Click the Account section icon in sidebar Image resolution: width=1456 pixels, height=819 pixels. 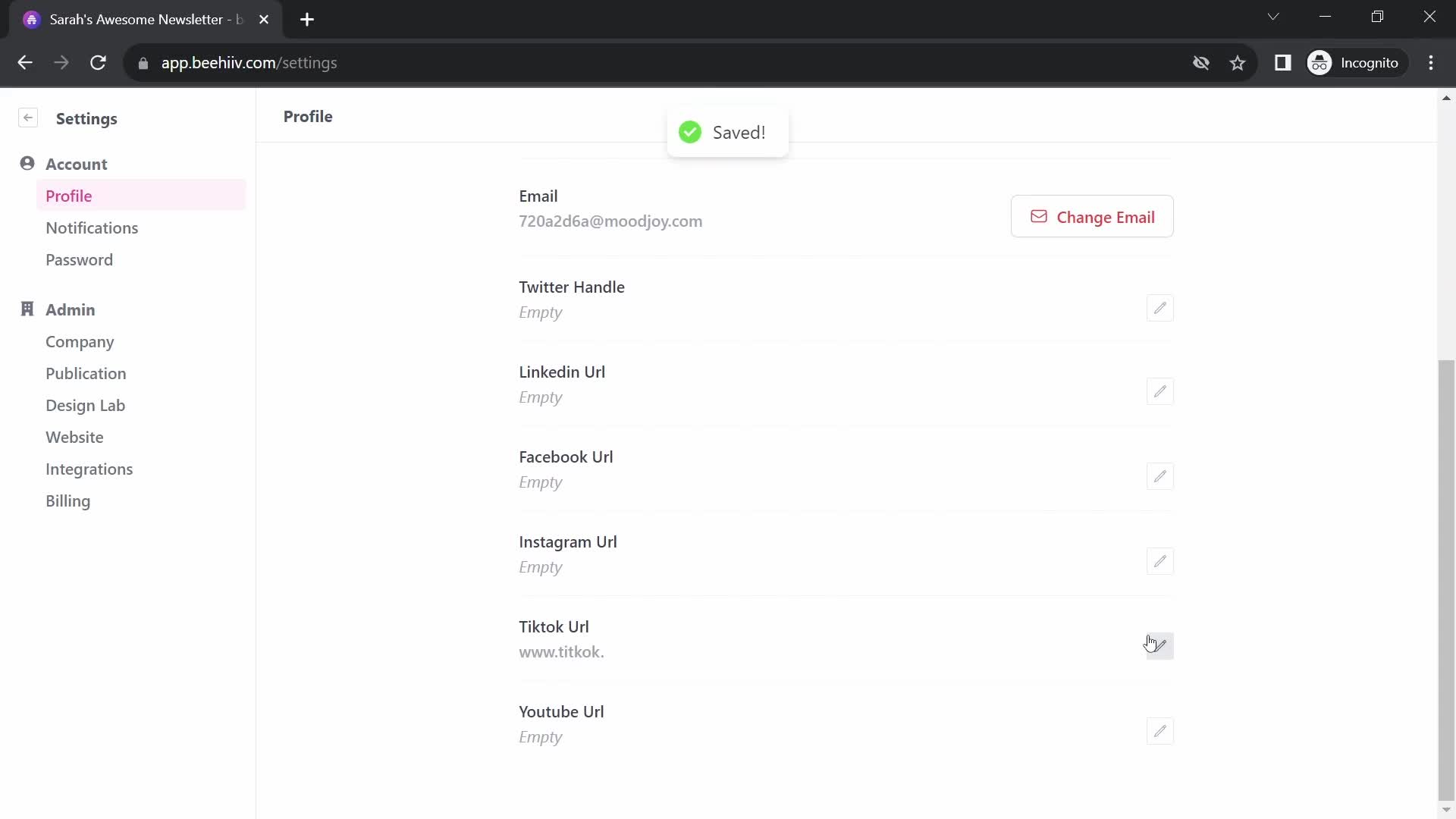click(x=27, y=163)
